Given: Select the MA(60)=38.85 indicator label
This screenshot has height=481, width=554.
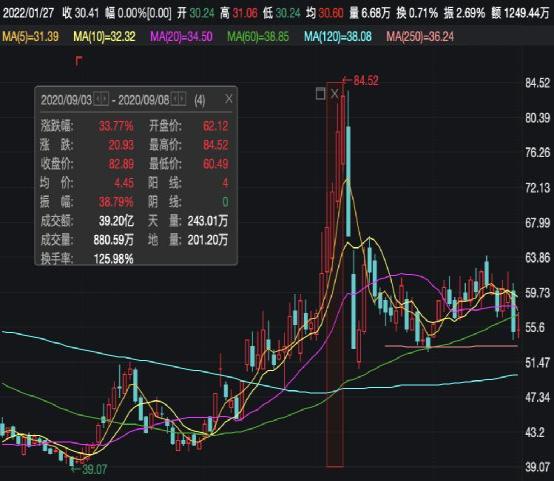Looking at the screenshot, I should [258, 36].
